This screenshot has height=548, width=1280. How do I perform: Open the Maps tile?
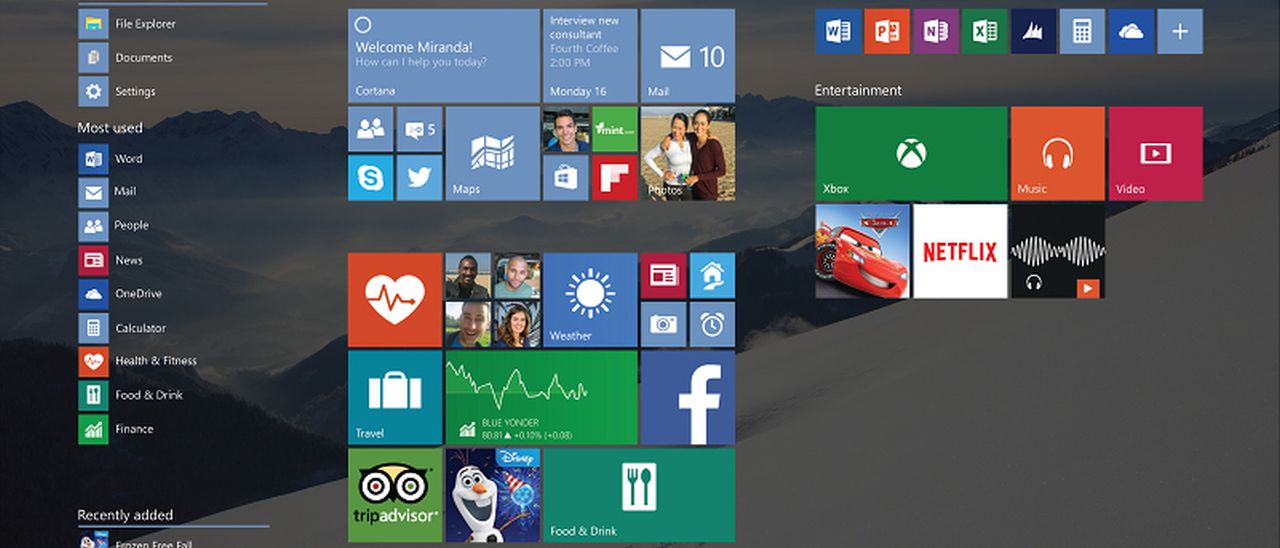tap(492, 153)
